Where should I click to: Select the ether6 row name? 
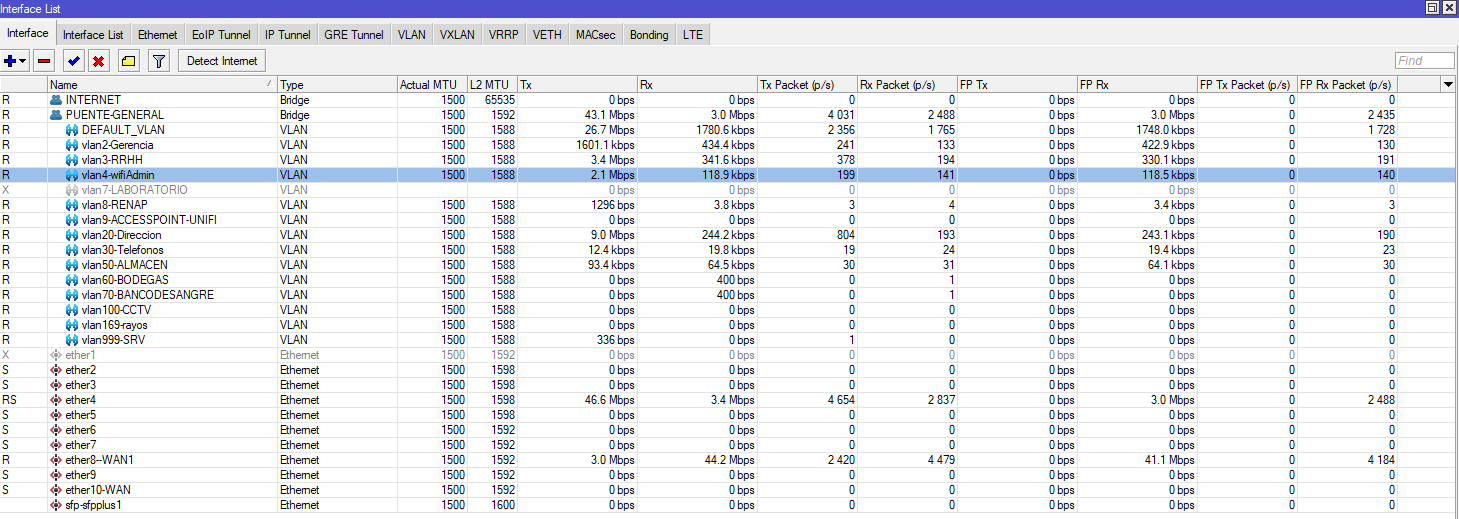[x=81, y=430]
